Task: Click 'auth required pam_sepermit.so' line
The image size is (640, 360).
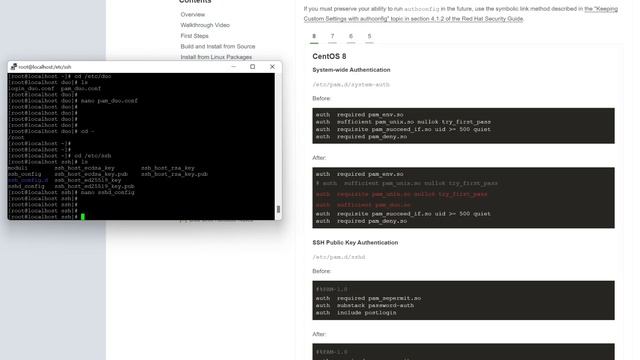Action: (x=368, y=298)
